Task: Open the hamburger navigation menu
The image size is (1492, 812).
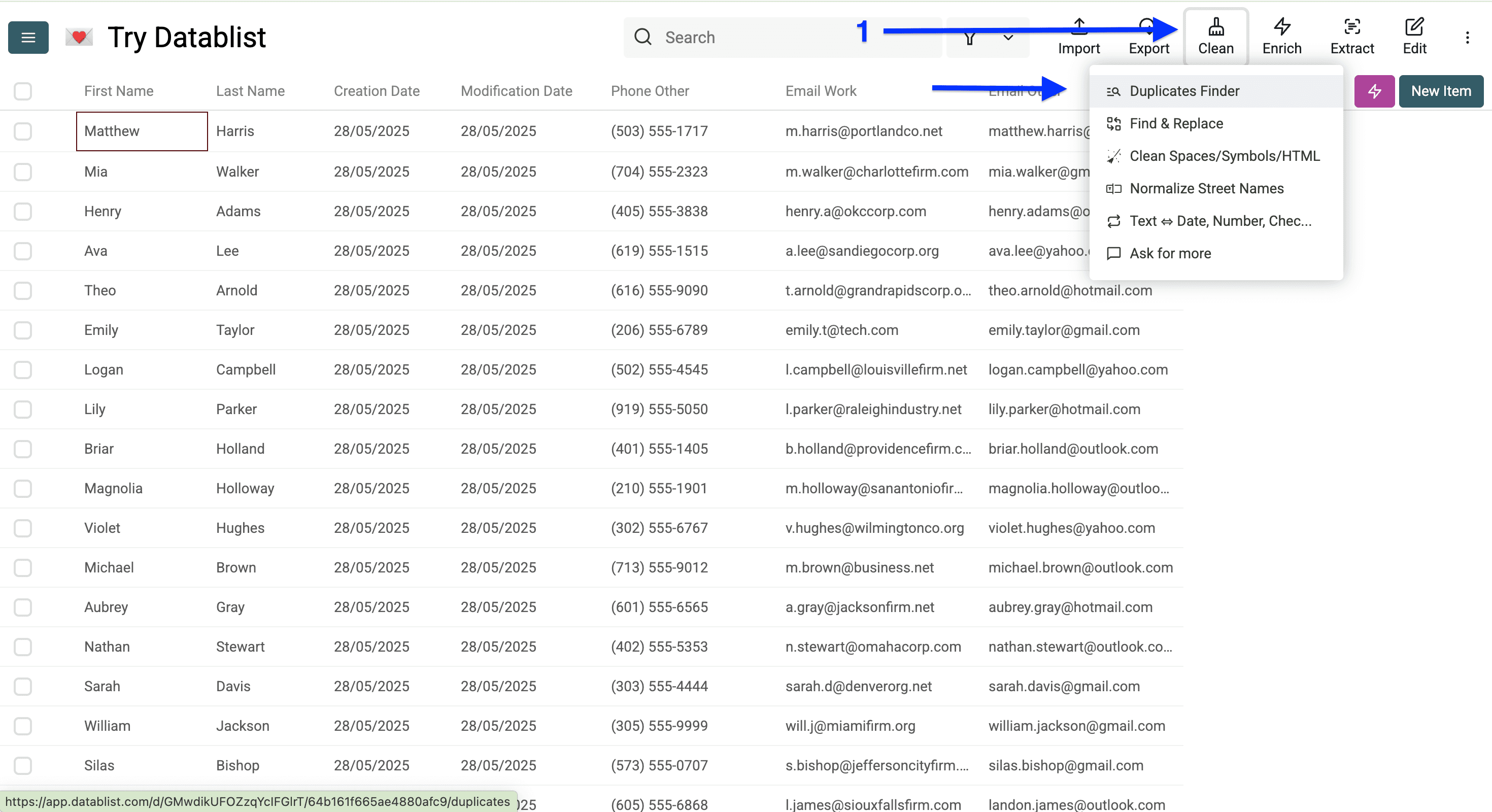Action: tap(28, 37)
